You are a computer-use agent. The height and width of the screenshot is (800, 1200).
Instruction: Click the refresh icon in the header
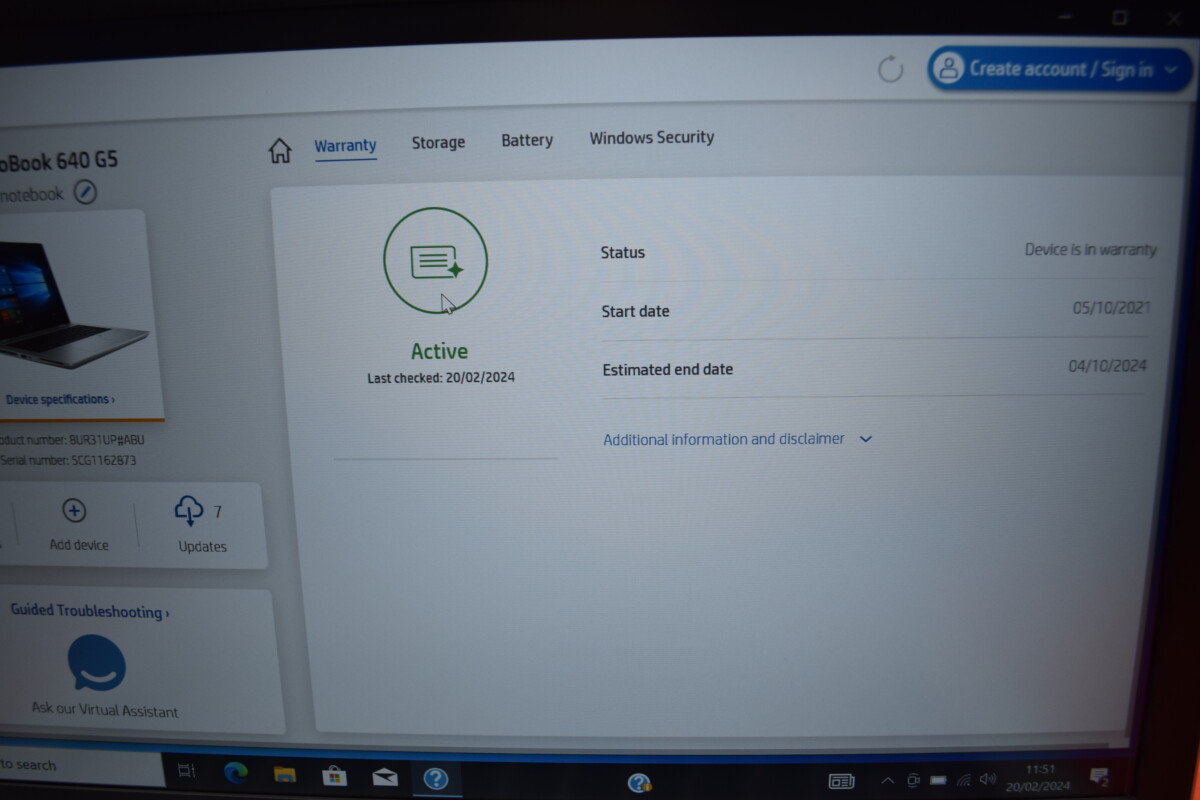(890, 69)
